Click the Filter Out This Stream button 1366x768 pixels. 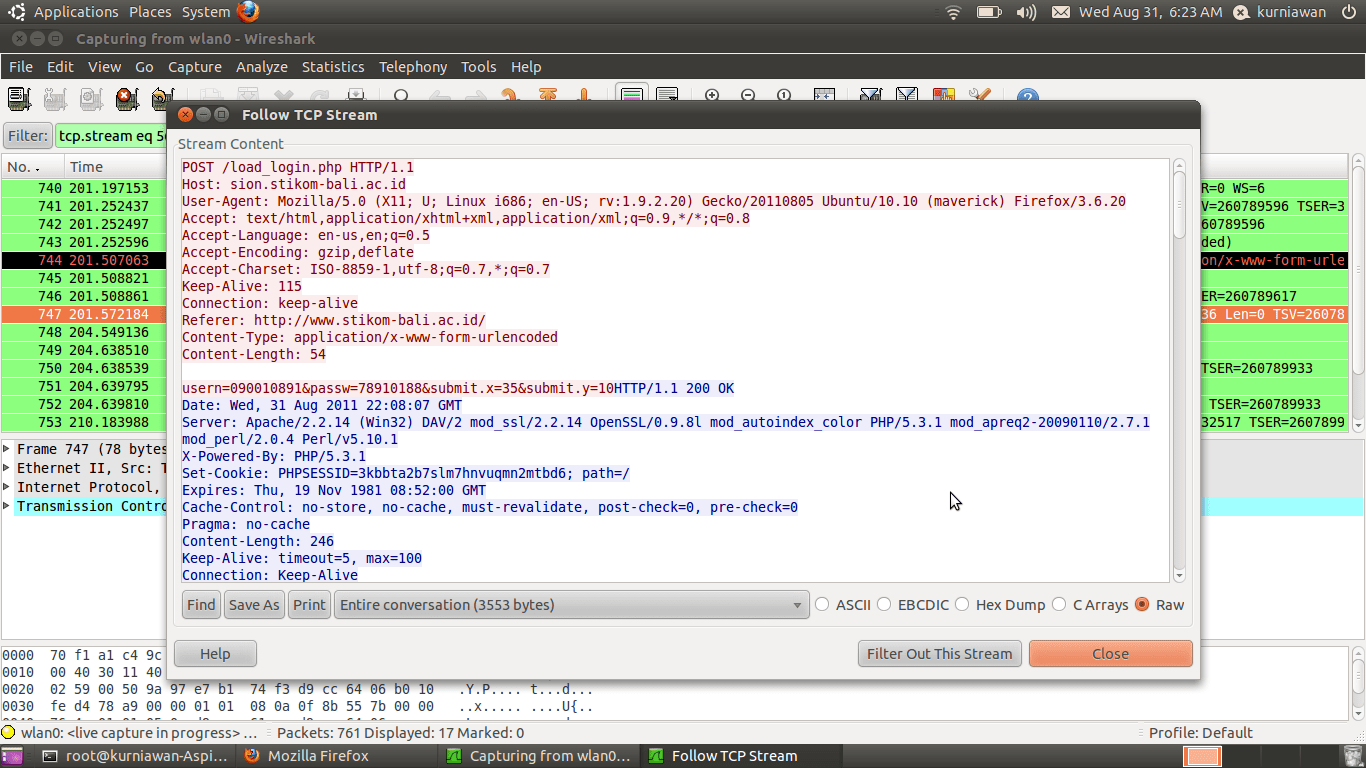[x=940, y=654]
